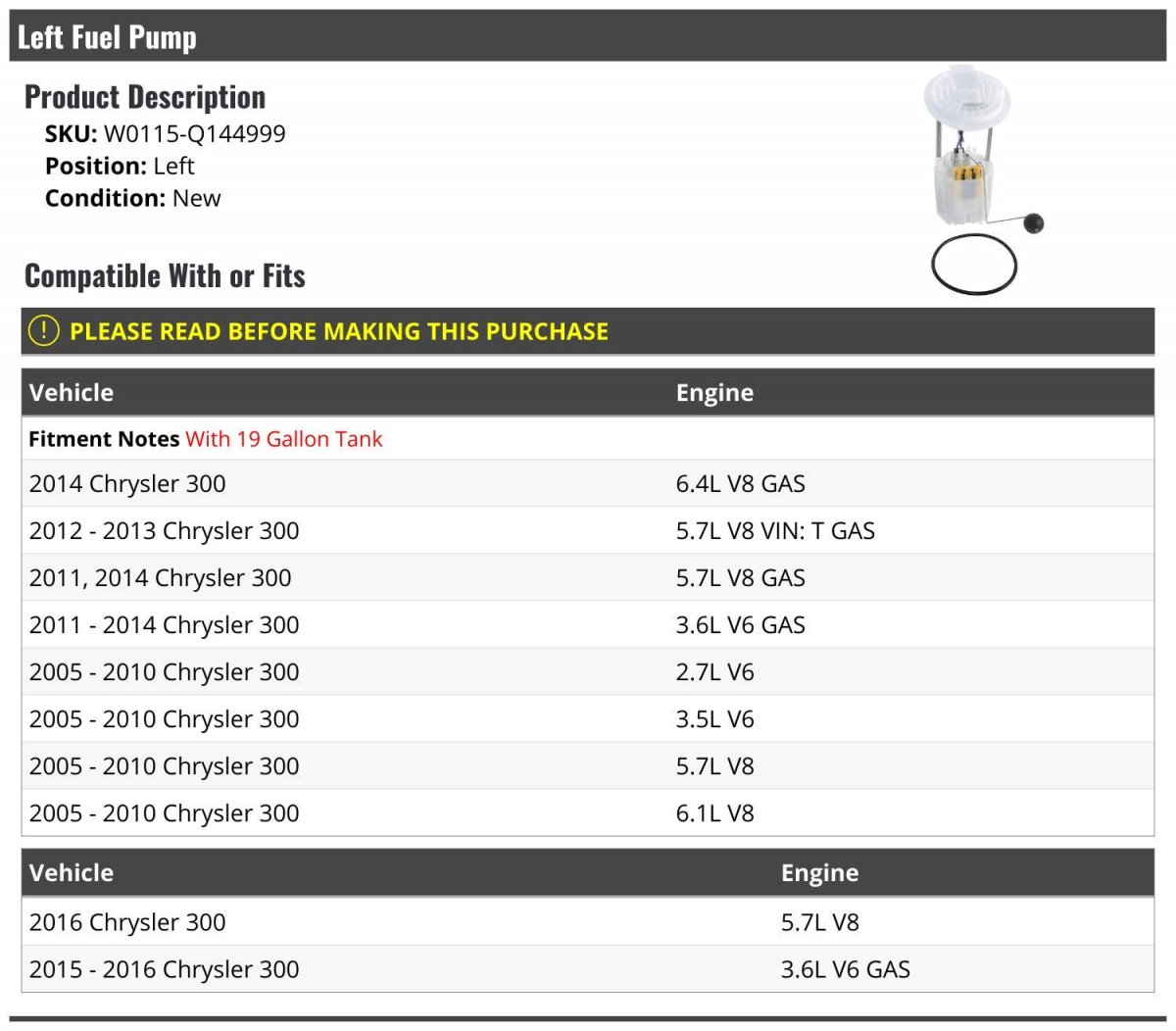Click the 5.7L V8 VIN: T GAS entry

(775, 530)
